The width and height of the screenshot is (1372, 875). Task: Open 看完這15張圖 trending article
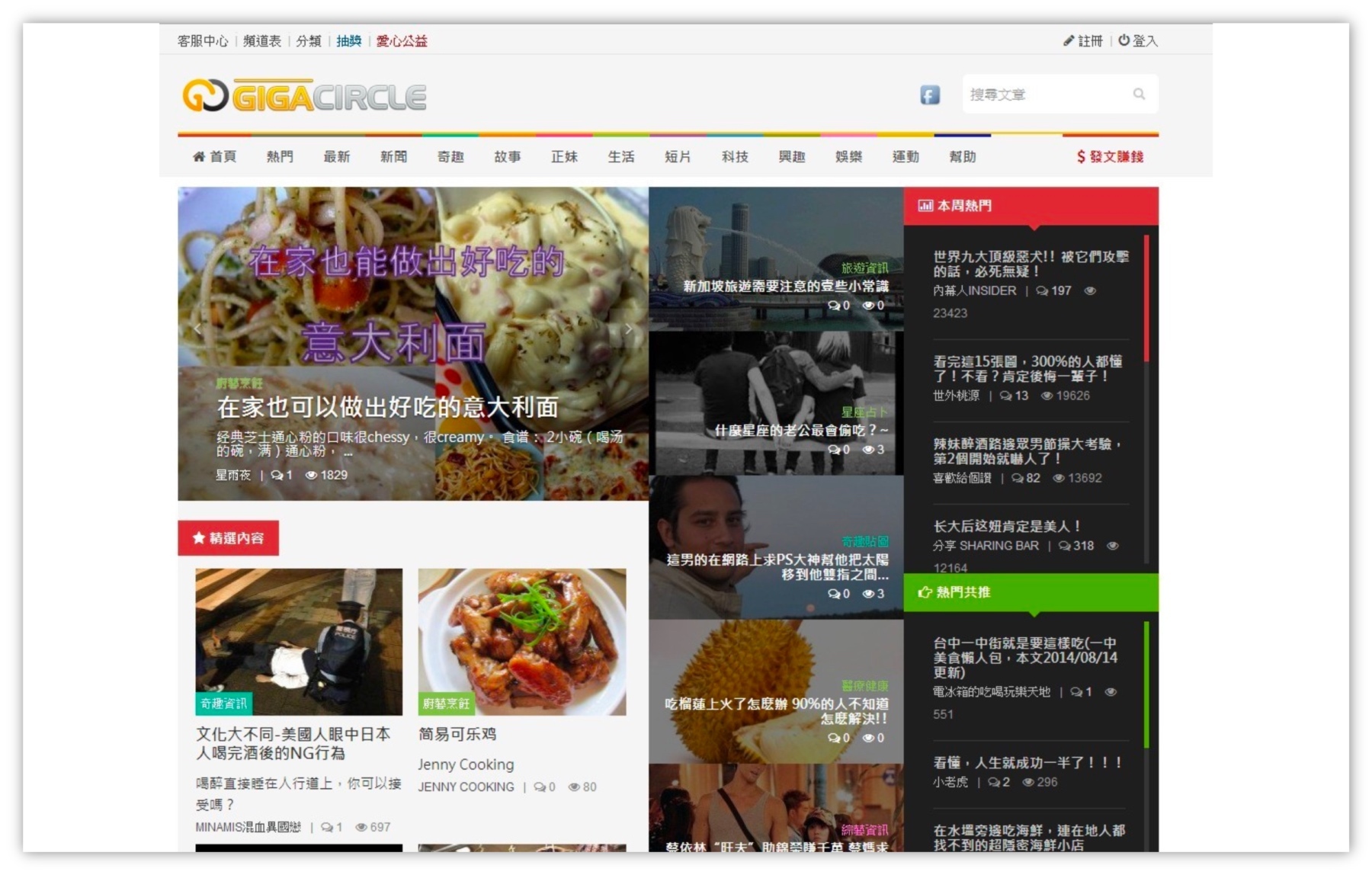(x=1028, y=369)
